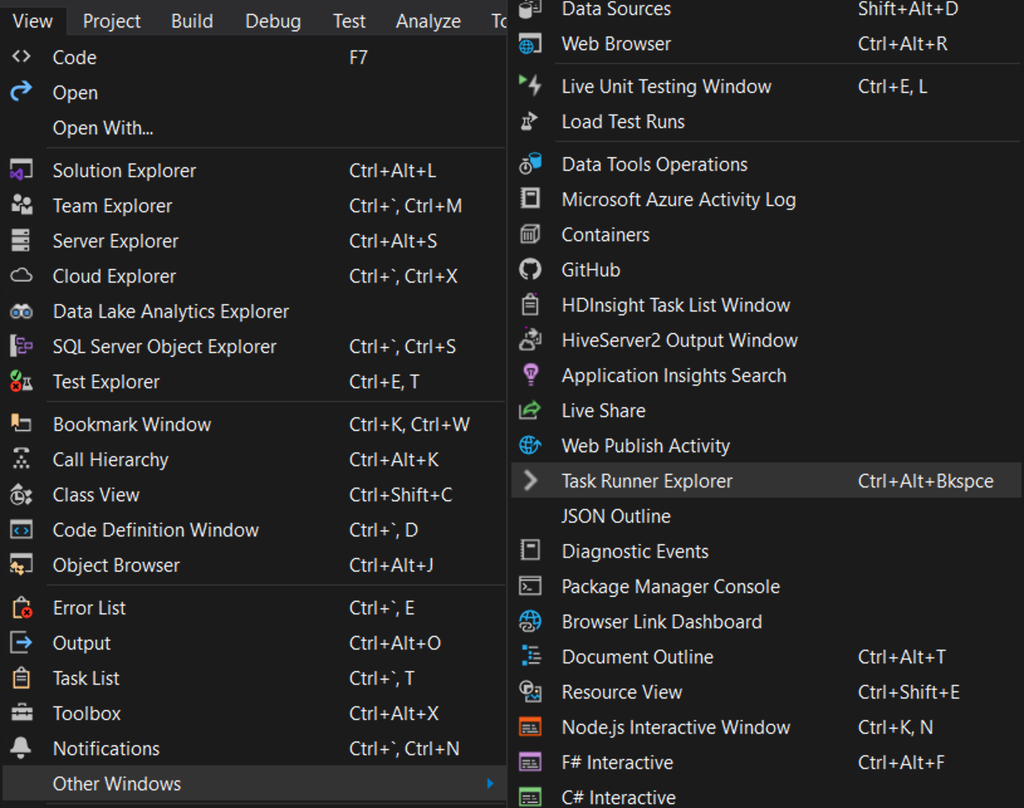
Task: Click the SQL Server Object Explorer icon
Action: (x=21, y=346)
